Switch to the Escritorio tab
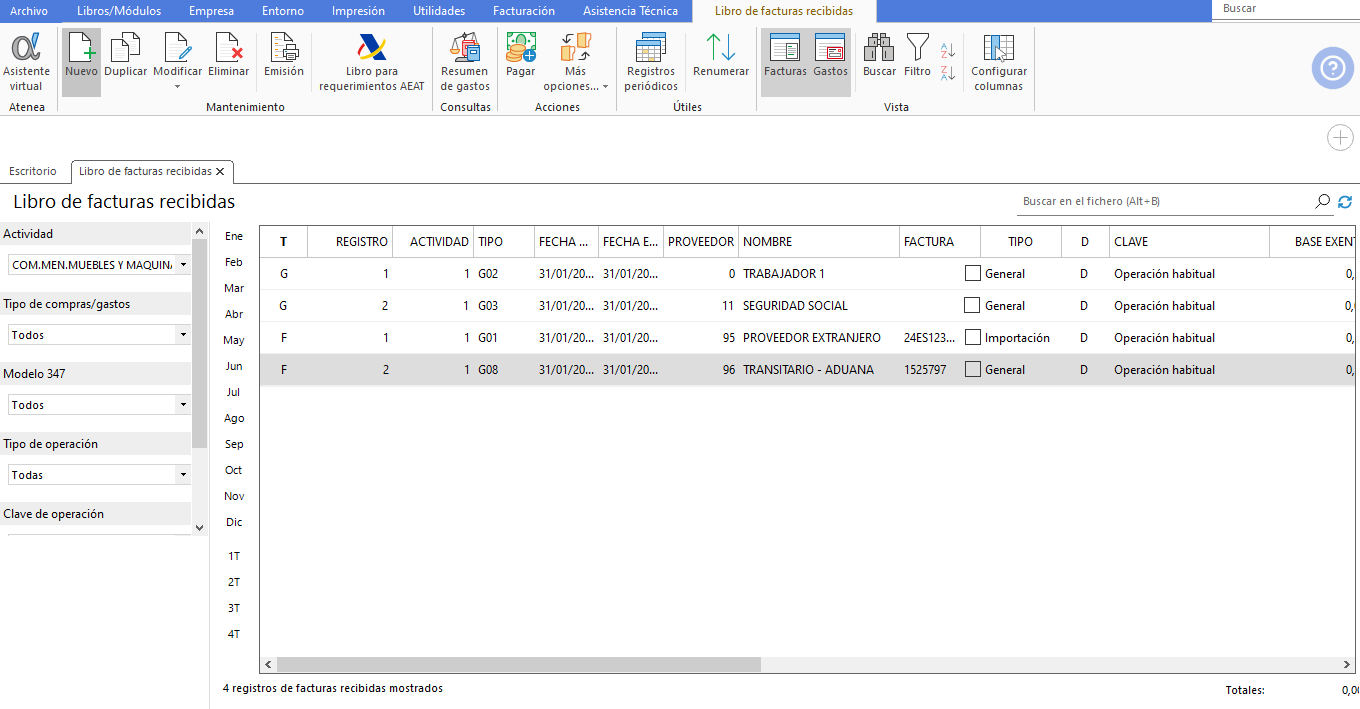Viewport: 1360px width, 709px height. [x=33, y=171]
